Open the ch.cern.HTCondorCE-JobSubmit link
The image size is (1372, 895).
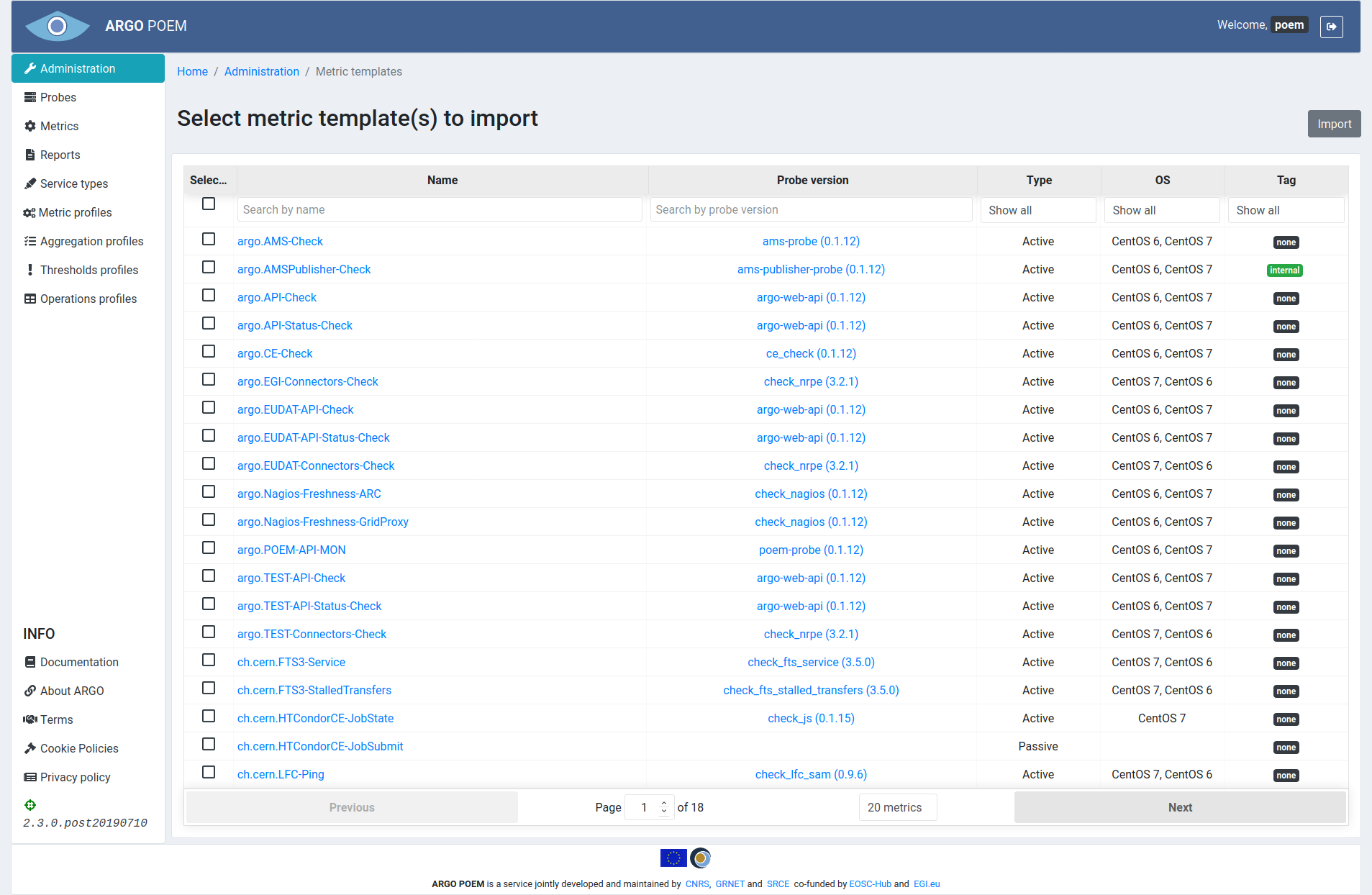320,746
